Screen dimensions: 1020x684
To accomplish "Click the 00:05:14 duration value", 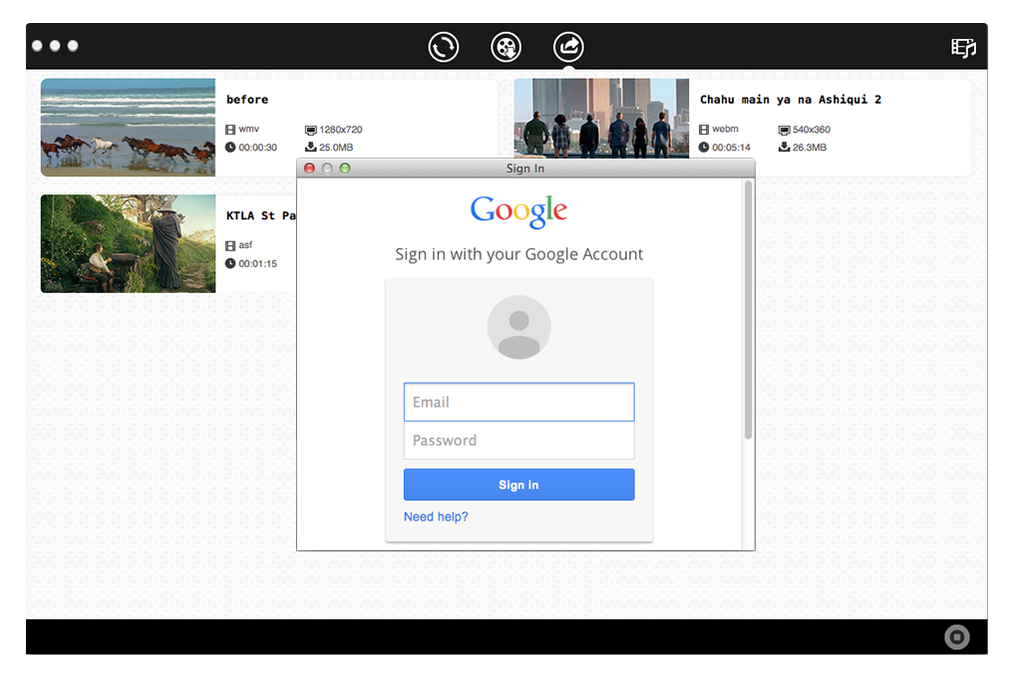I will (x=731, y=147).
